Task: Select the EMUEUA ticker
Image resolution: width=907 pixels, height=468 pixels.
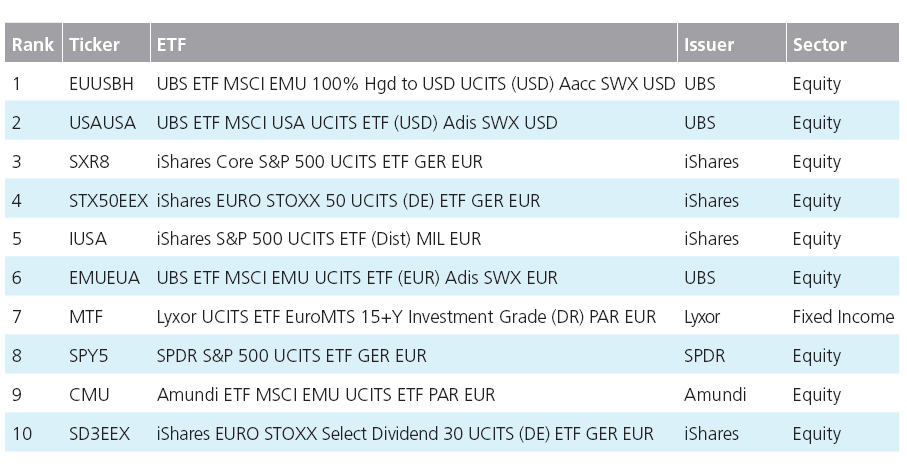Action: tap(105, 278)
